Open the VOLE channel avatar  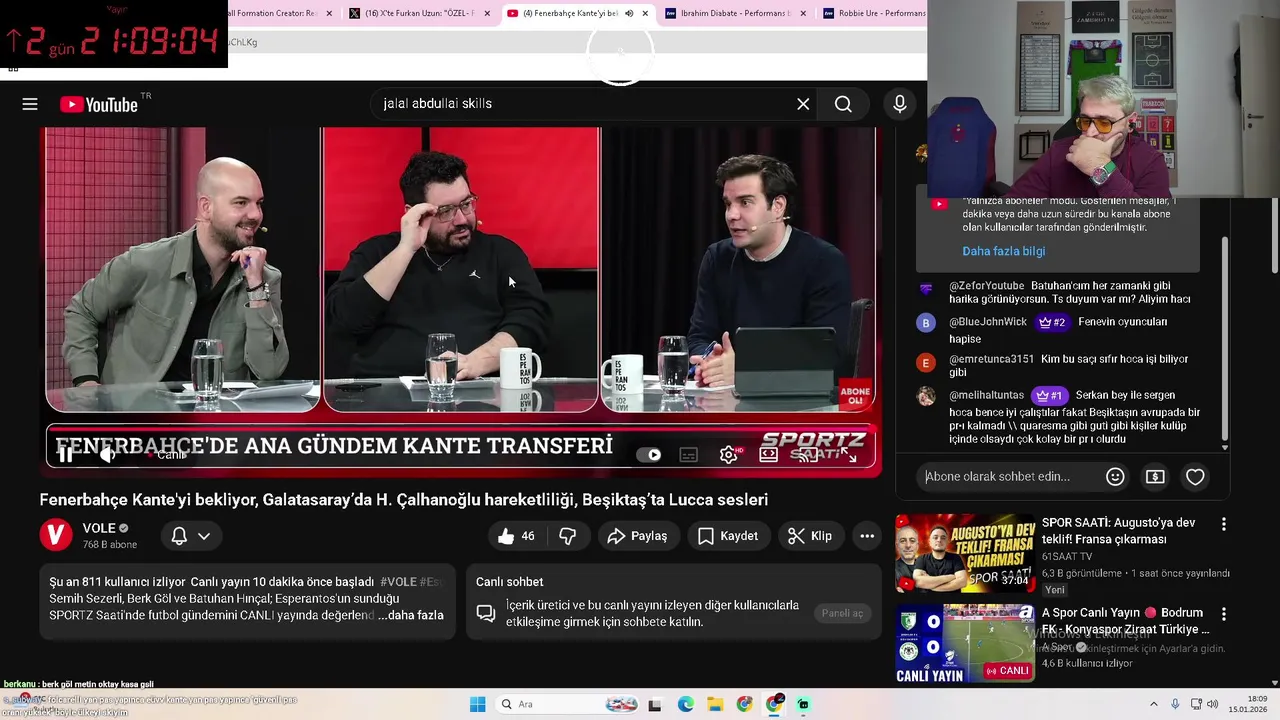point(56,535)
